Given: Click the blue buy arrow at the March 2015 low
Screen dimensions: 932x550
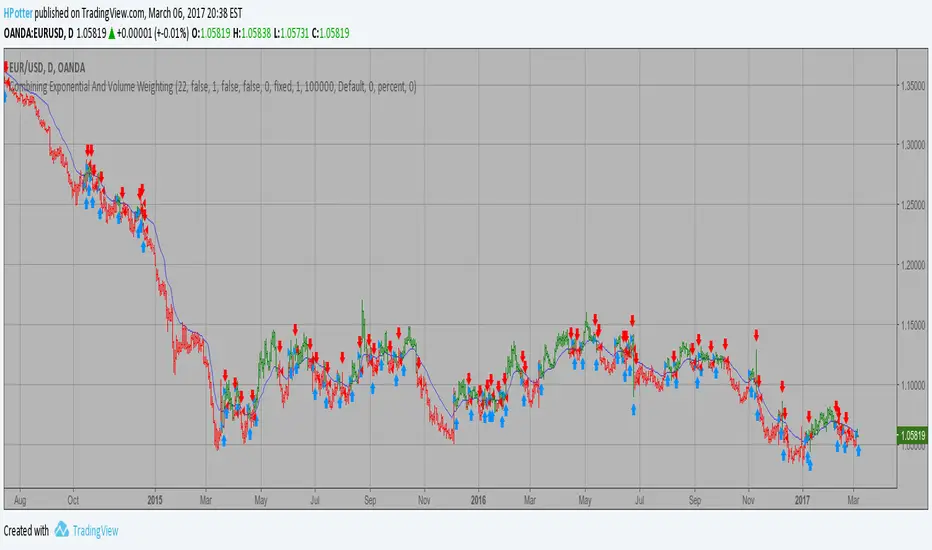Looking at the screenshot, I should (x=223, y=439).
